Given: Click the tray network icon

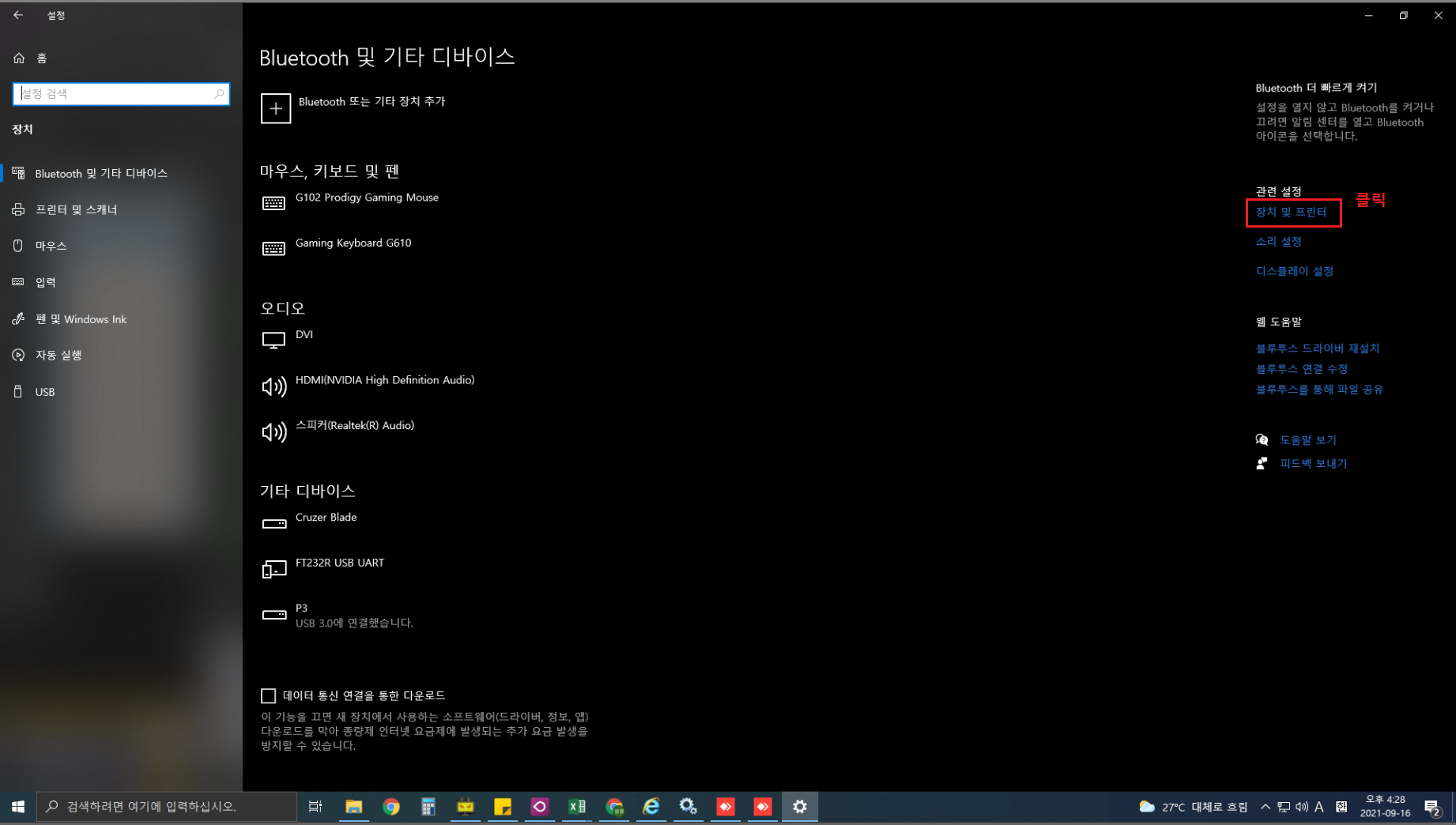Looking at the screenshot, I should 1284,807.
